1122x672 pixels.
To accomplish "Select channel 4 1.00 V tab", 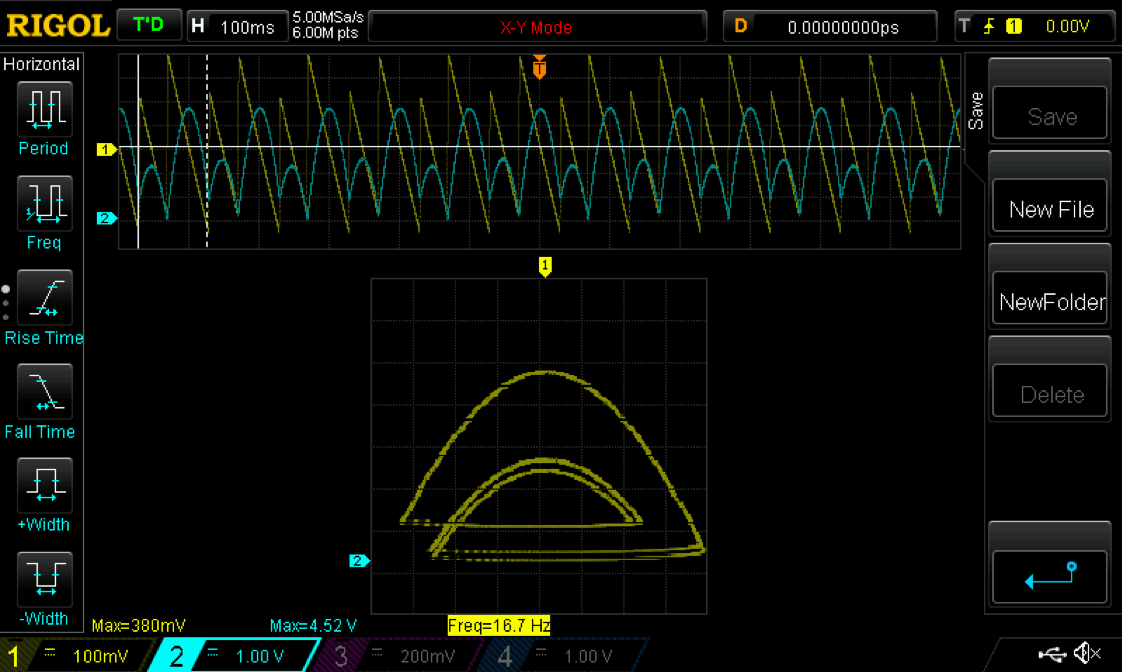I will (x=563, y=656).
